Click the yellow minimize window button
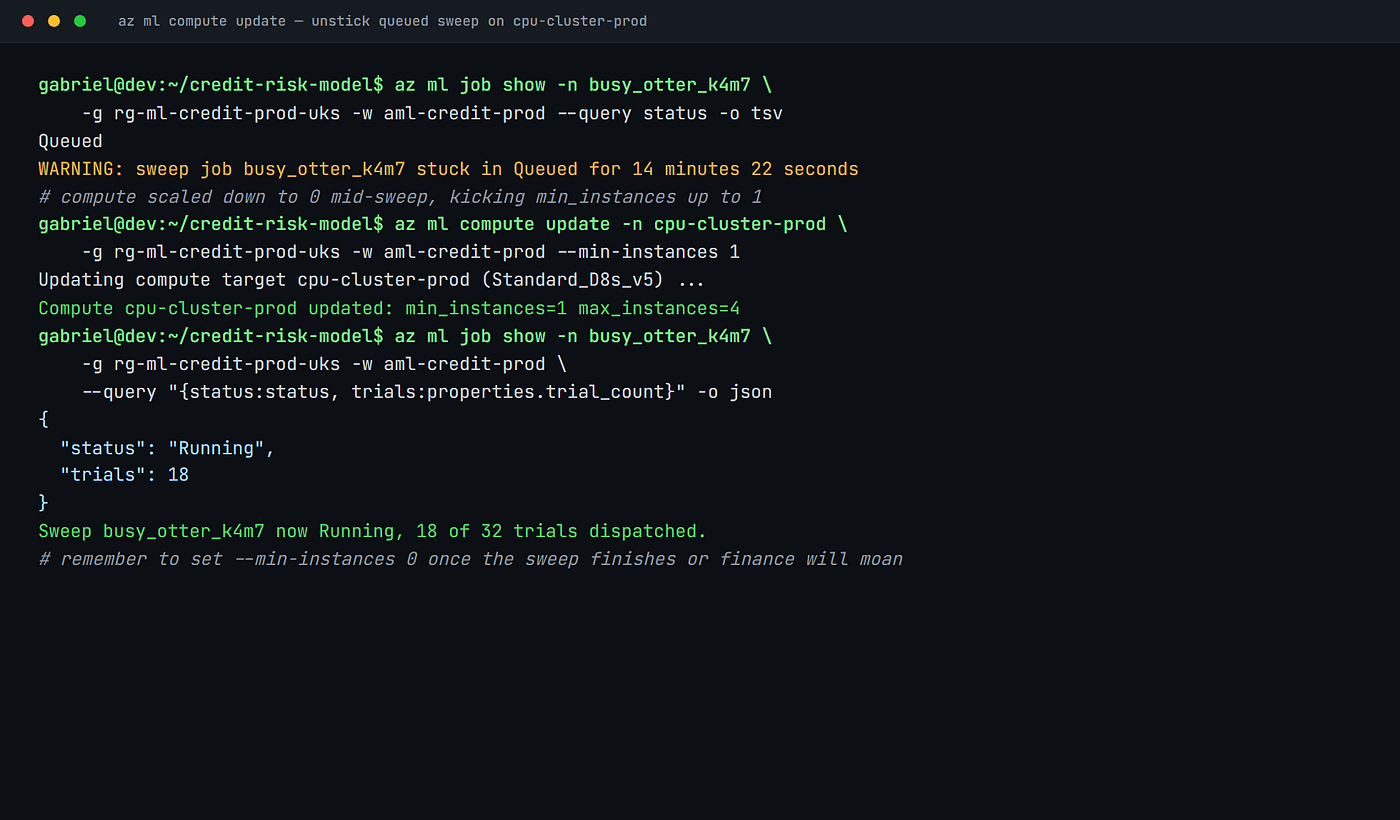 coord(54,21)
